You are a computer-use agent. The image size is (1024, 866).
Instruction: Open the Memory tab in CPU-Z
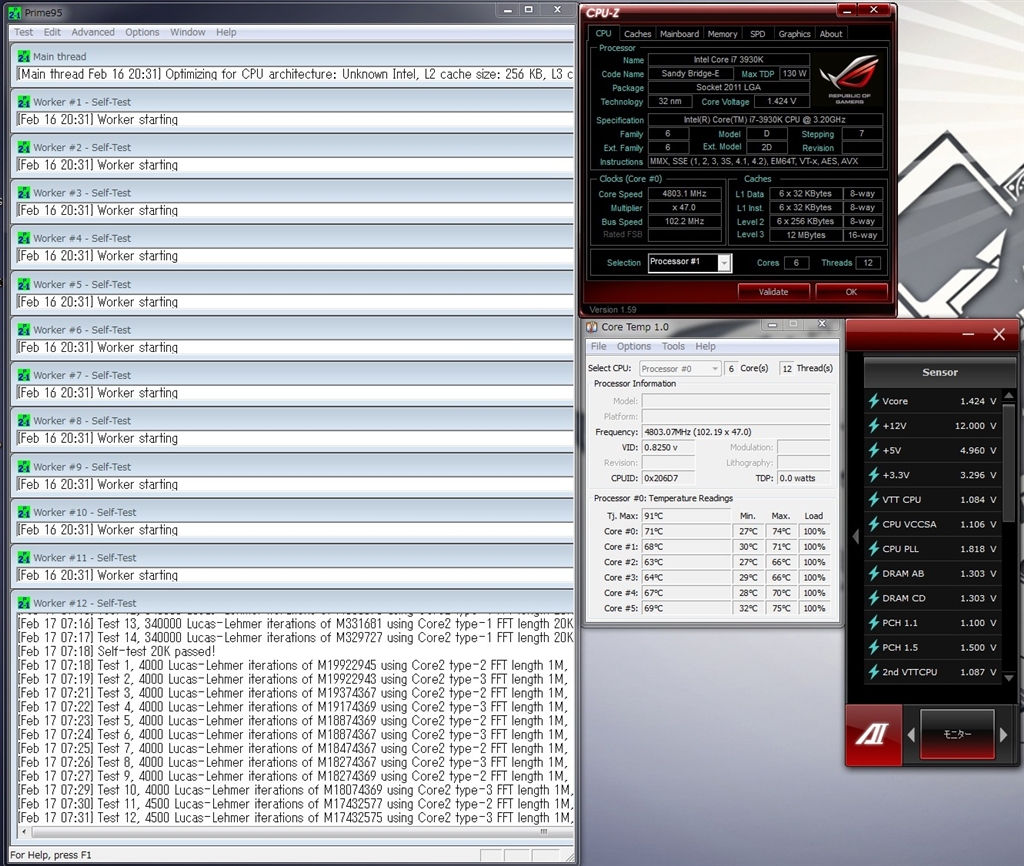coord(722,34)
